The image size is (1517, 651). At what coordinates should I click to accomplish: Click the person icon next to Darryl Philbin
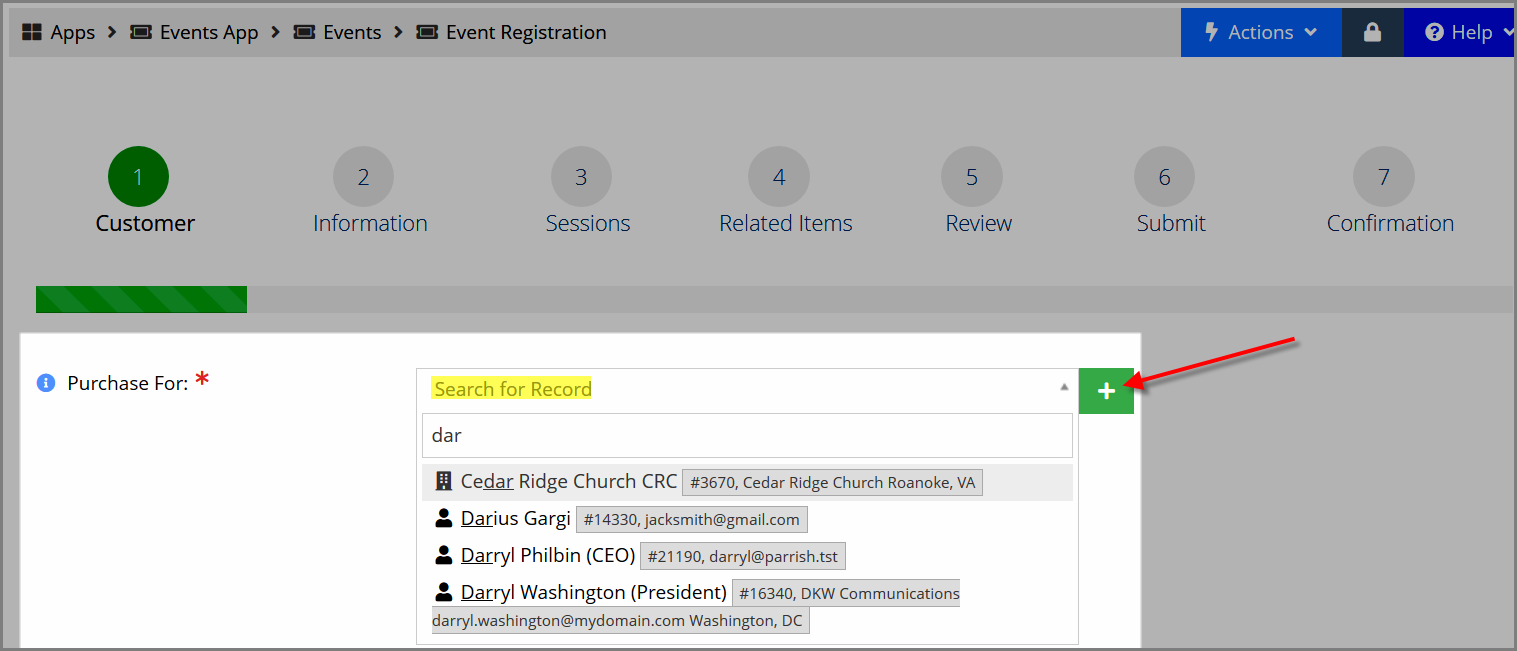444,555
